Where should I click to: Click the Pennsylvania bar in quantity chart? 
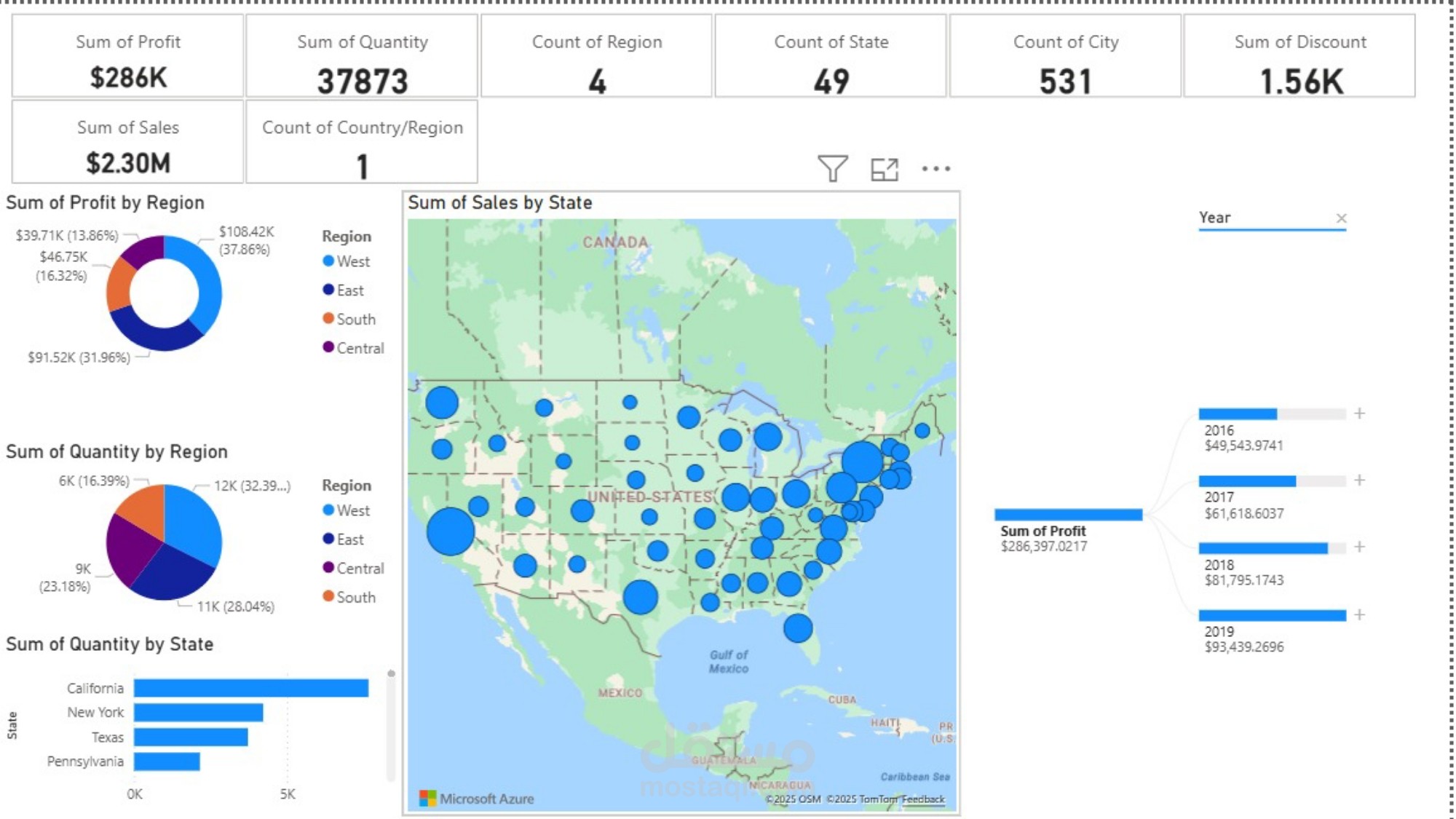click(167, 761)
